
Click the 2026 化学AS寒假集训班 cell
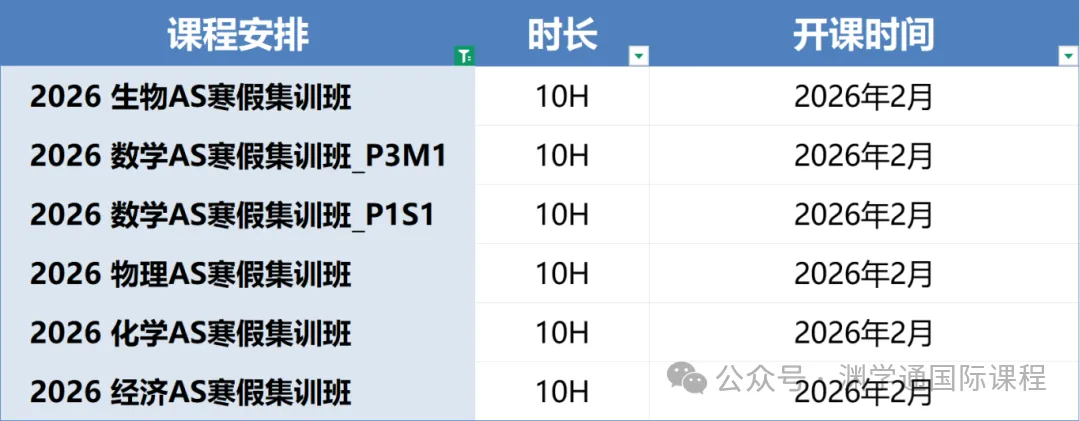tap(191, 332)
